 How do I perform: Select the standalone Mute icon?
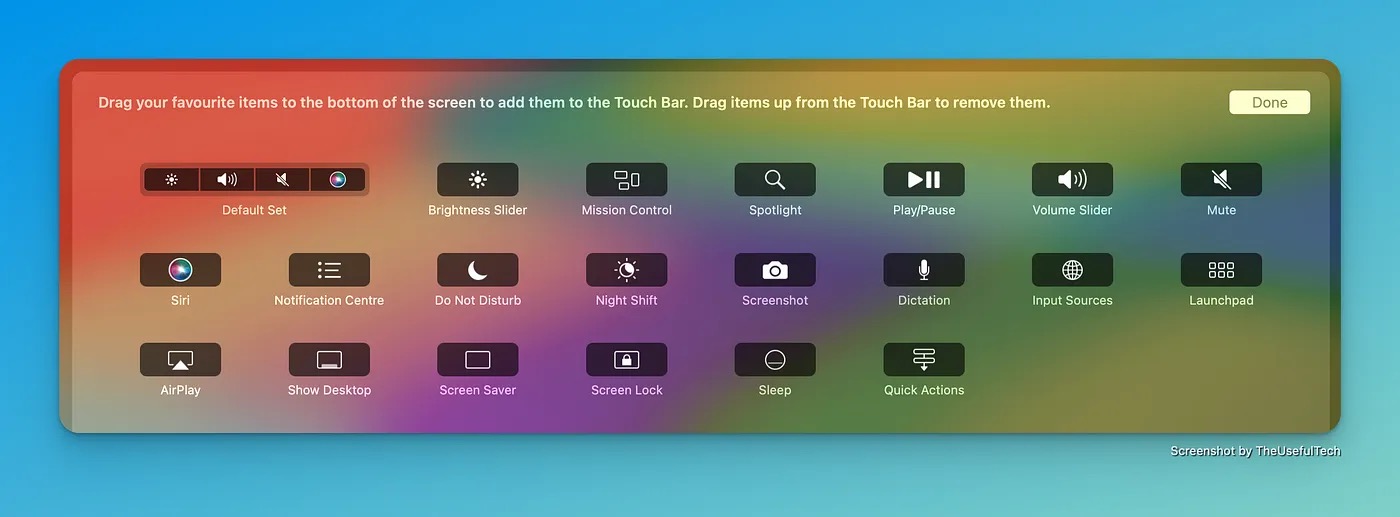pyautogui.click(x=1221, y=180)
